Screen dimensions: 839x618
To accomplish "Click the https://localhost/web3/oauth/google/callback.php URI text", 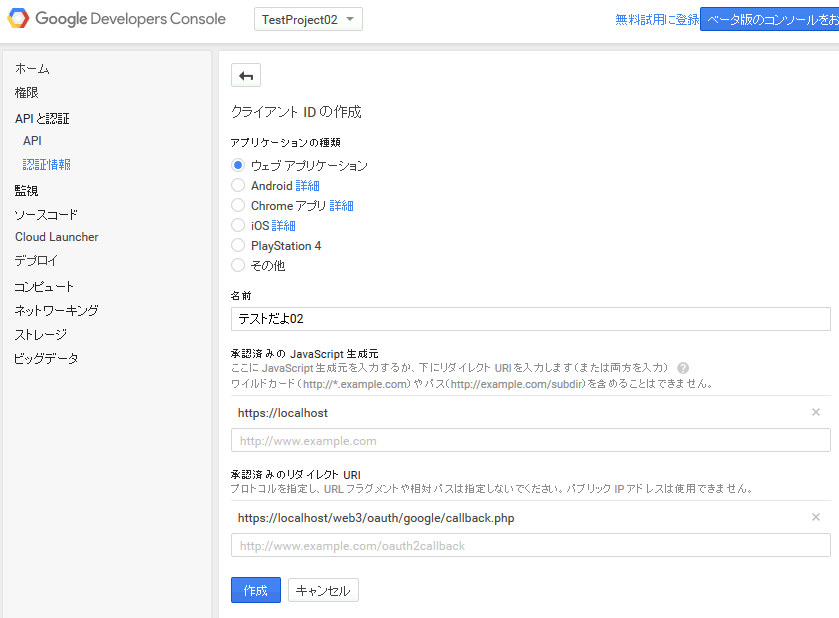I will click(x=376, y=517).
